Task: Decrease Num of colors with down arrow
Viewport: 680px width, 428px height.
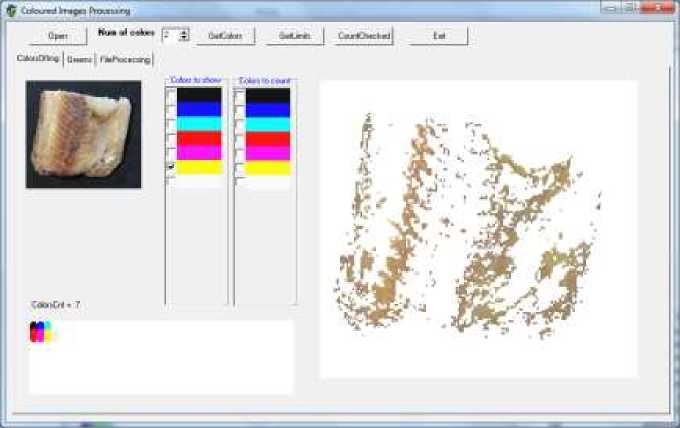Action: coord(184,38)
